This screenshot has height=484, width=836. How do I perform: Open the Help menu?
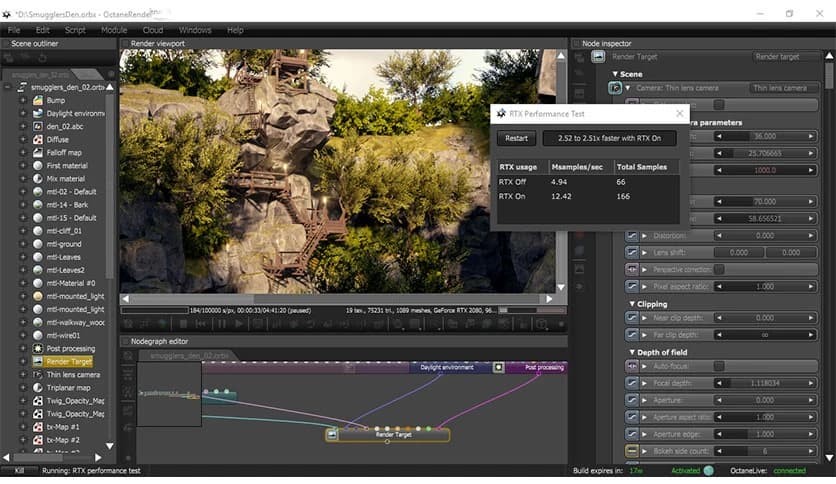pyautogui.click(x=235, y=30)
